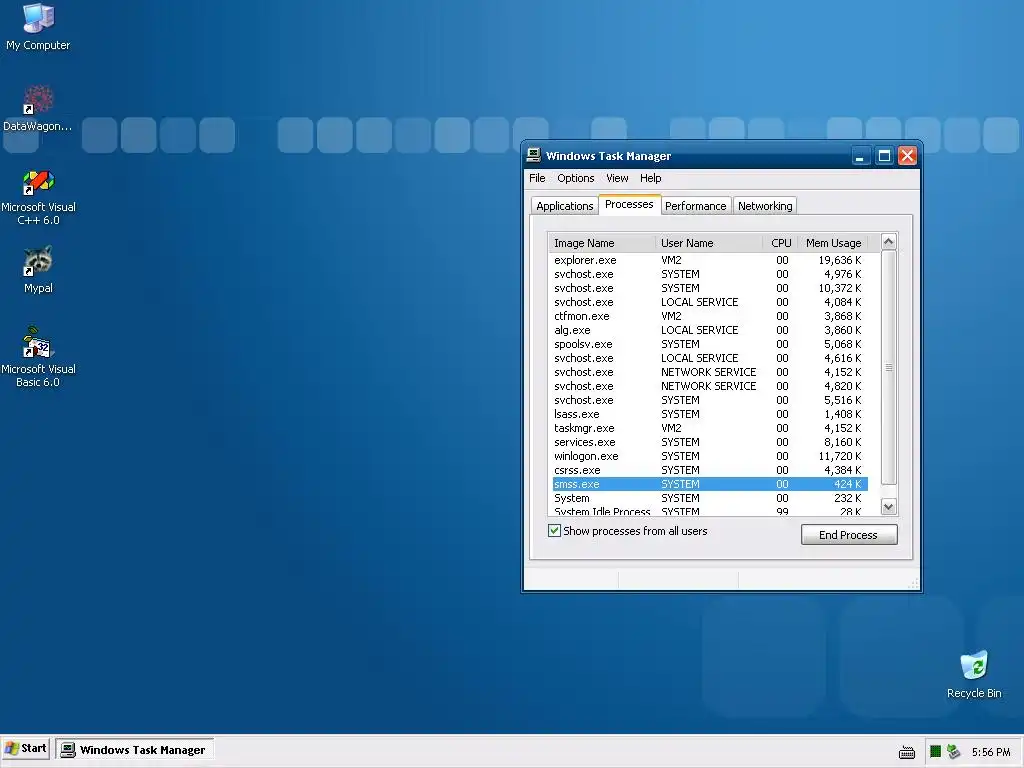The width and height of the screenshot is (1024, 768).
Task: Select svchost.exe using 4,976 K memory
Action: point(709,274)
